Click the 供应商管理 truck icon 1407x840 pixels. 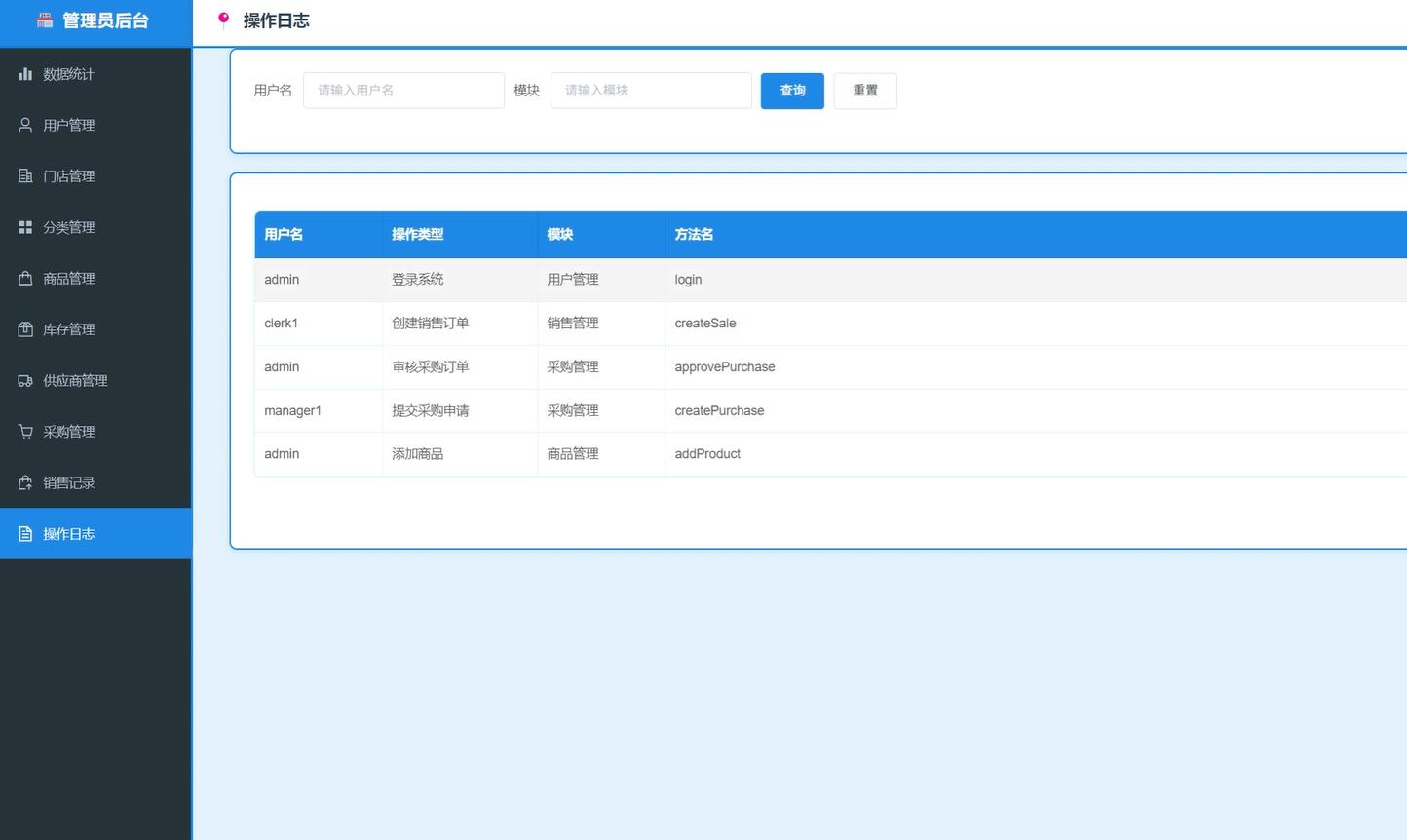(25, 381)
